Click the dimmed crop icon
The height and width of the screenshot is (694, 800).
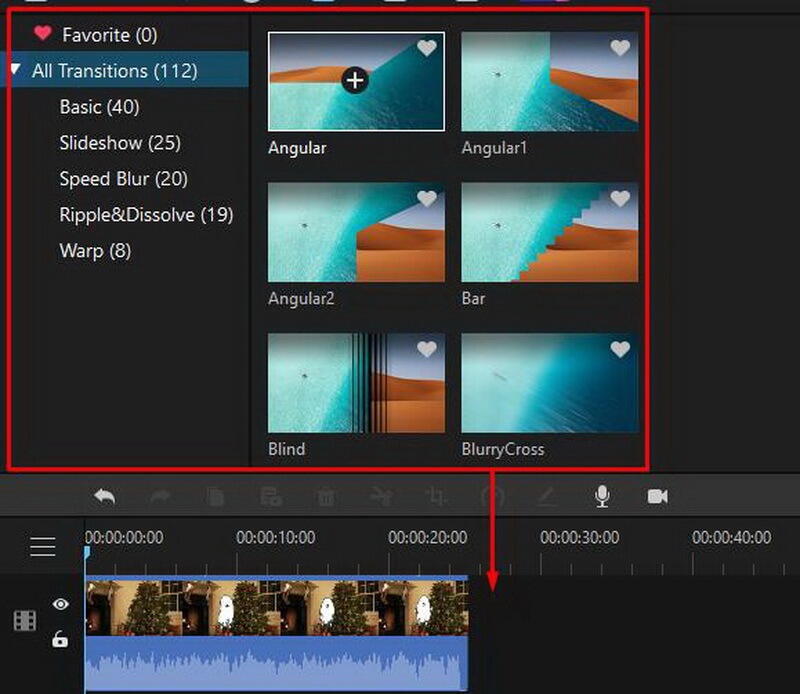pyautogui.click(x=436, y=496)
